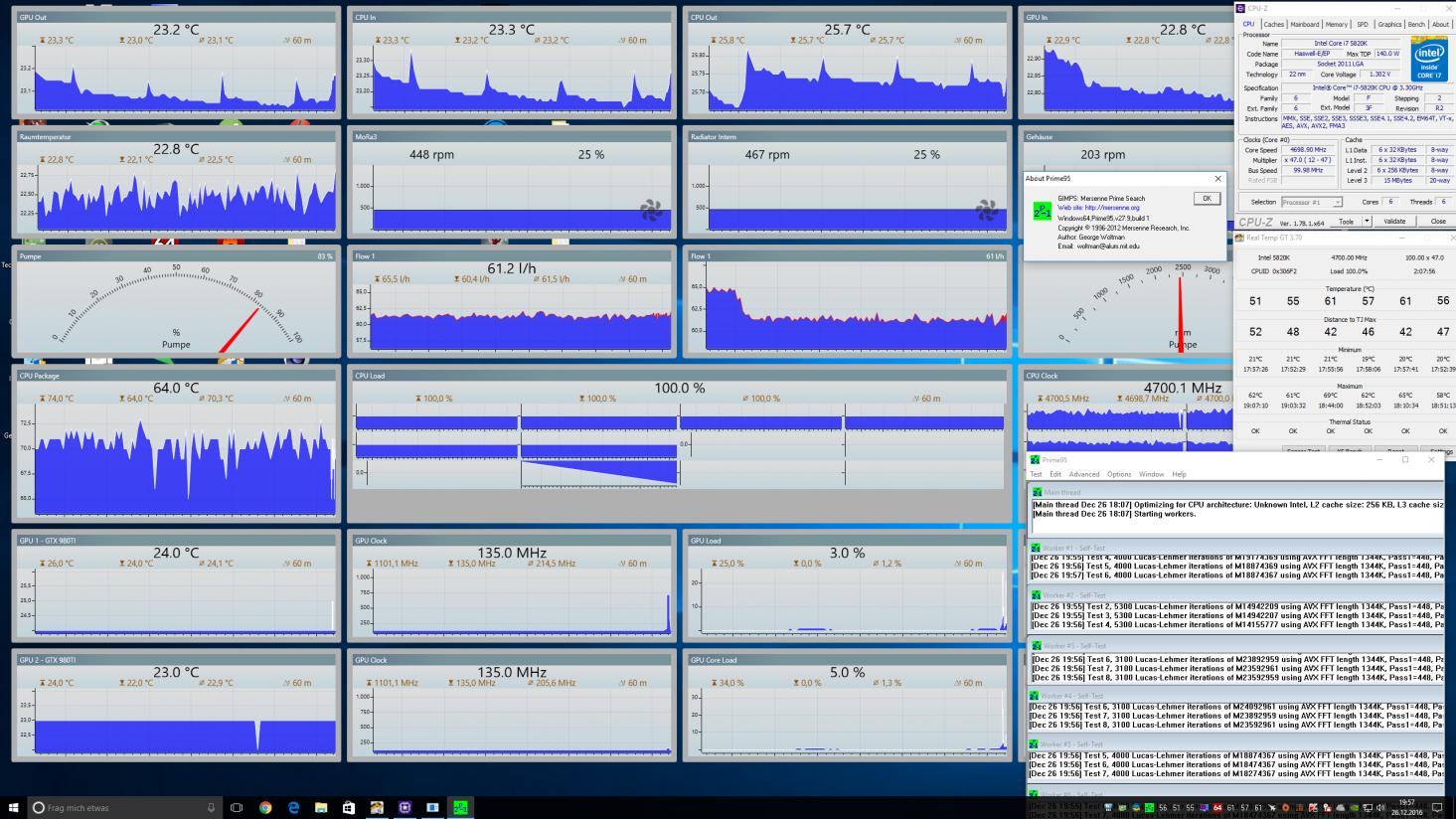Screen dimensions: 1456x819
Task: Click the Close button in CPU-Z
Action: coord(1438,222)
